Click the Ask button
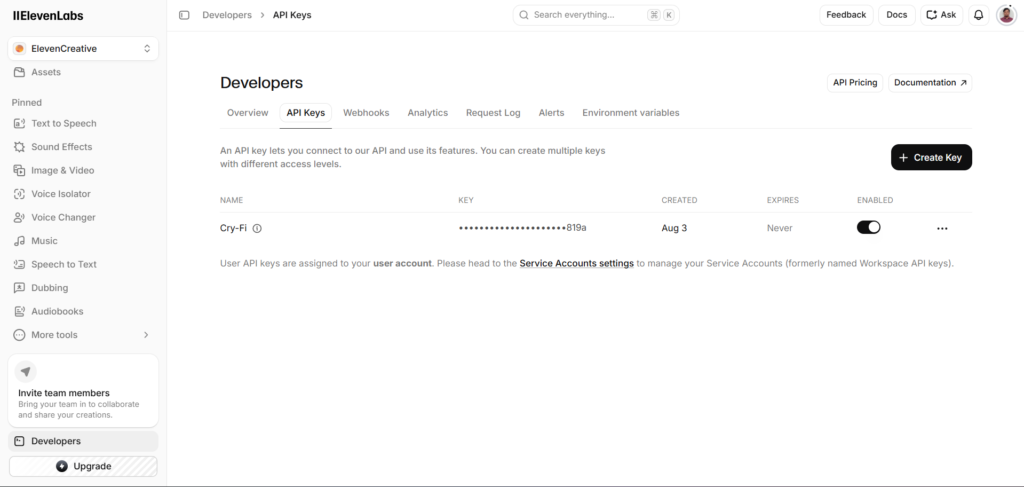Image resolution: width=1024 pixels, height=487 pixels. tap(942, 15)
